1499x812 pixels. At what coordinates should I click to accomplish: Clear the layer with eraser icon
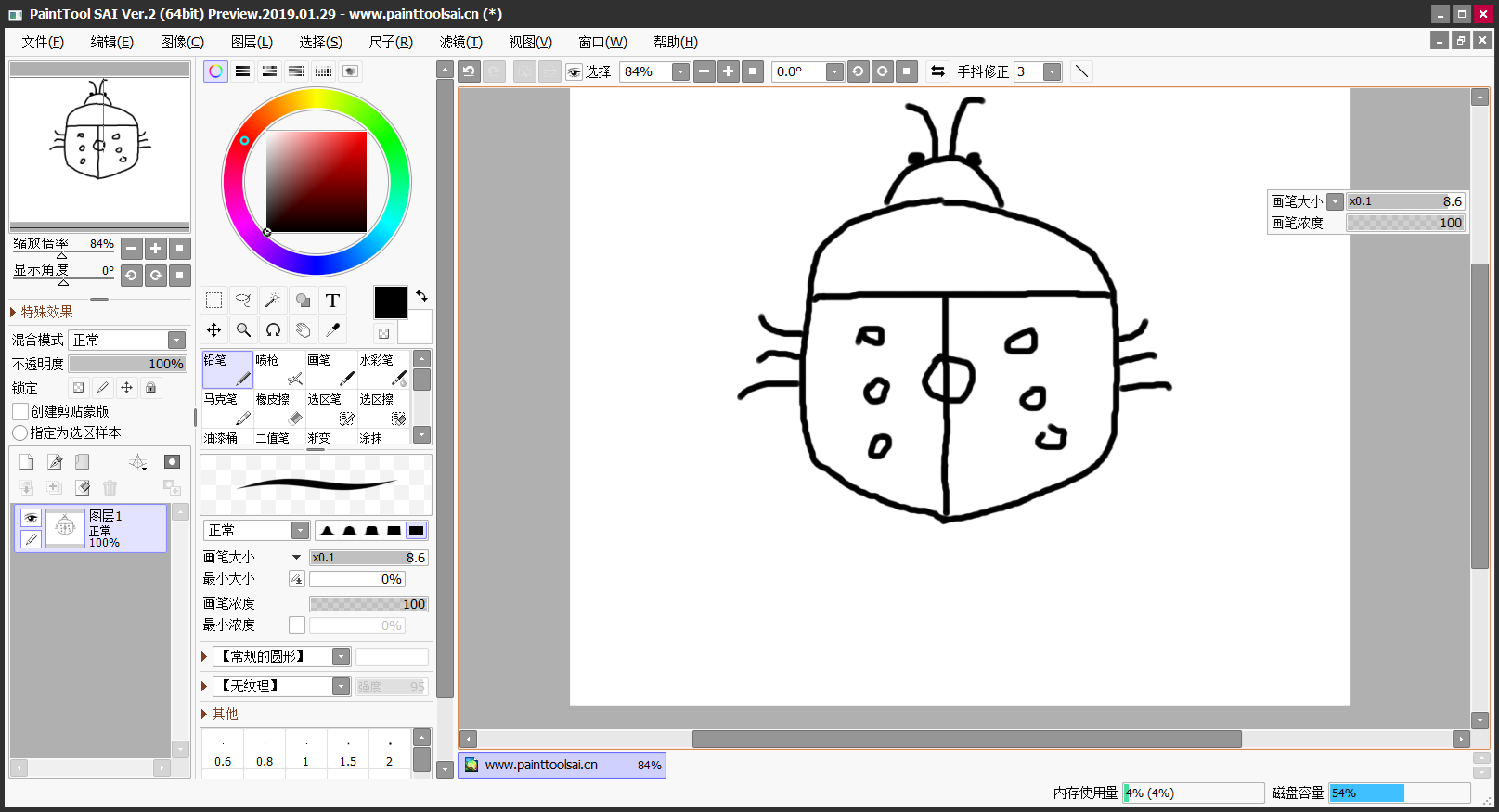coord(83,487)
